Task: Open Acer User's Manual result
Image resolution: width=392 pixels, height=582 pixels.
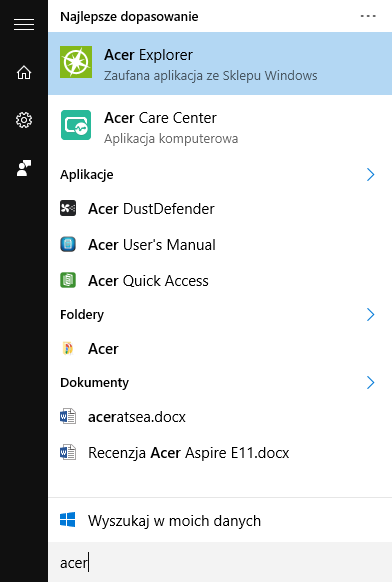Action: [220, 245]
